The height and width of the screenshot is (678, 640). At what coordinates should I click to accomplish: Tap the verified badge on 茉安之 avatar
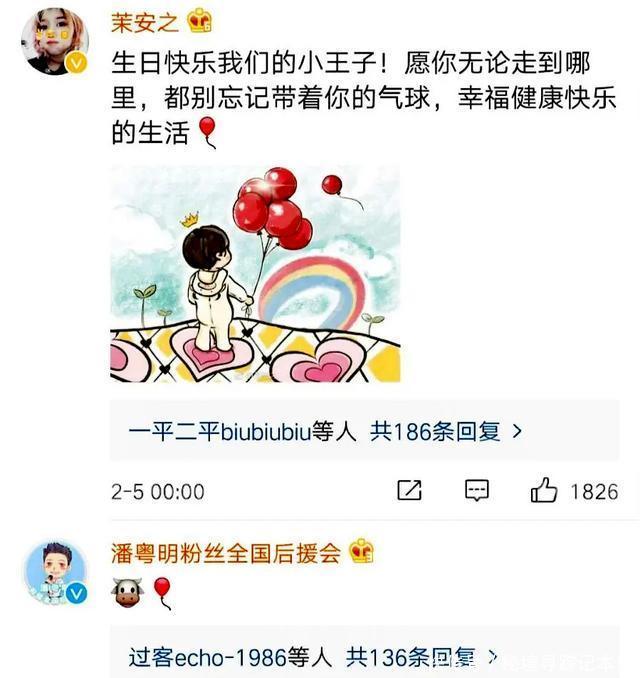[76, 63]
